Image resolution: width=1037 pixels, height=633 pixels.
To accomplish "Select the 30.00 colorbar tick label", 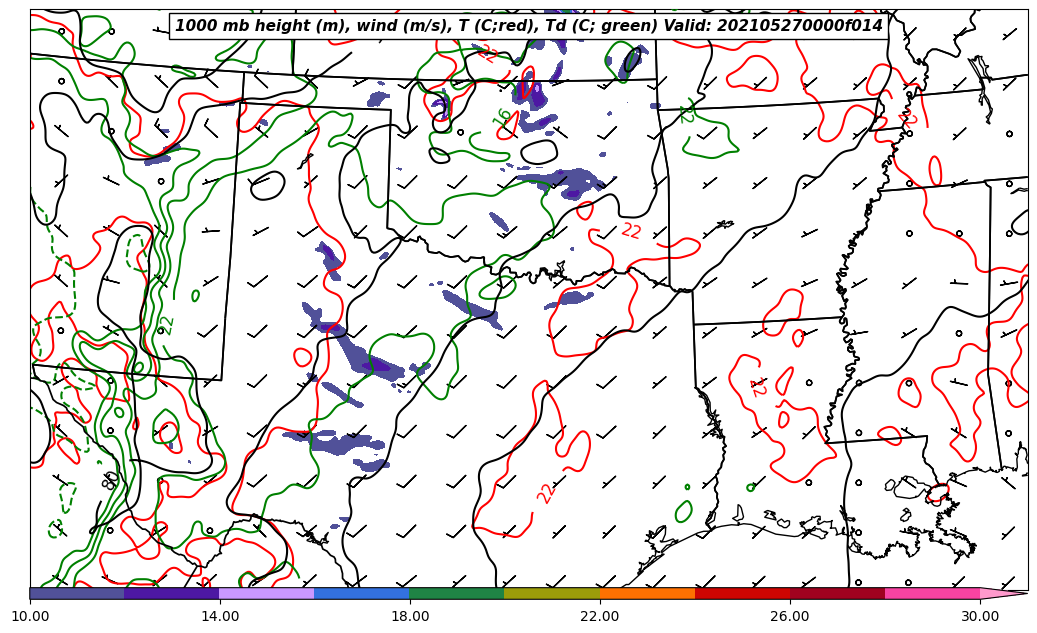I will pyautogui.click(x=980, y=616).
